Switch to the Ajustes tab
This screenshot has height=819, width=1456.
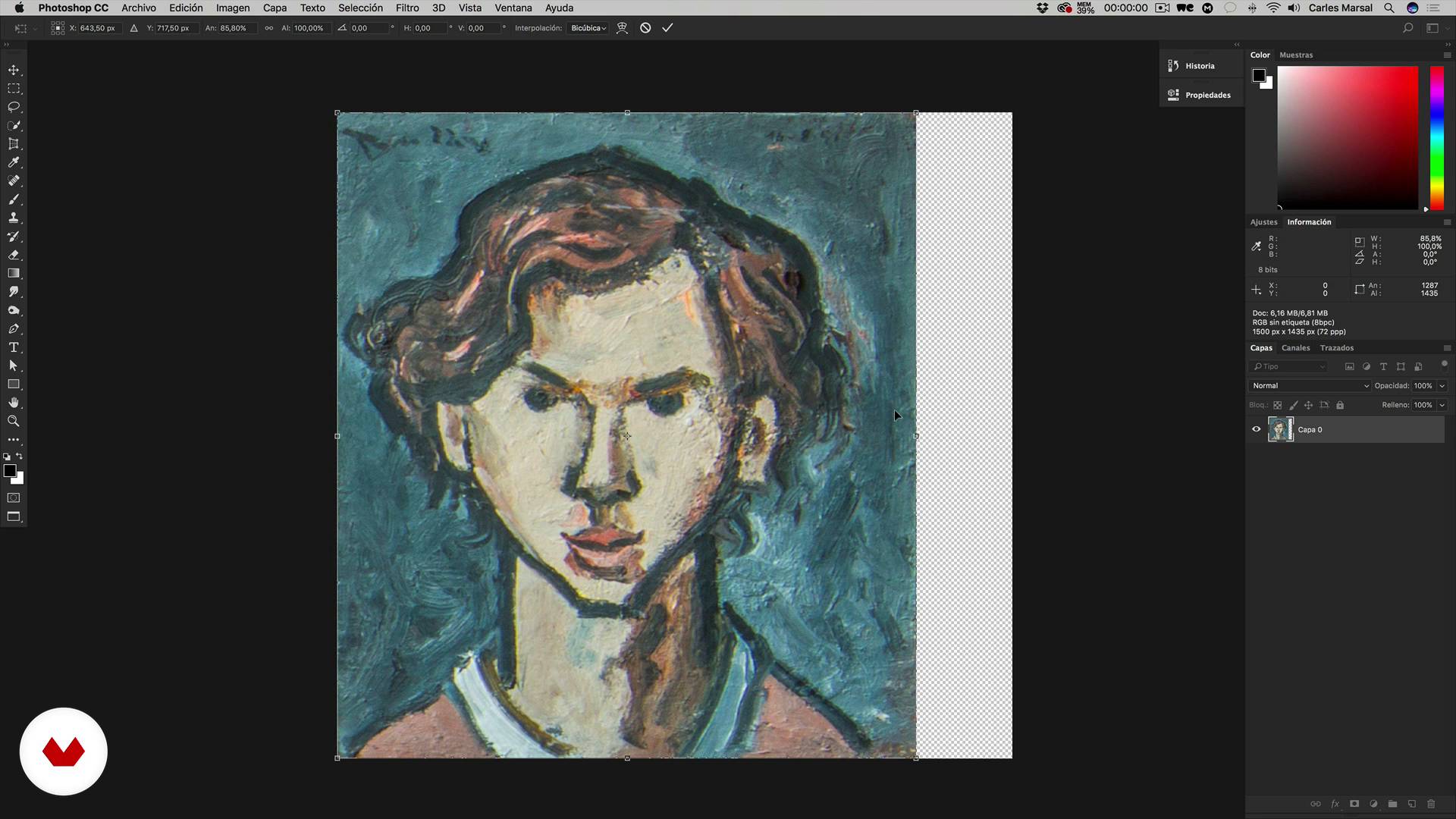click(1263, 222)
